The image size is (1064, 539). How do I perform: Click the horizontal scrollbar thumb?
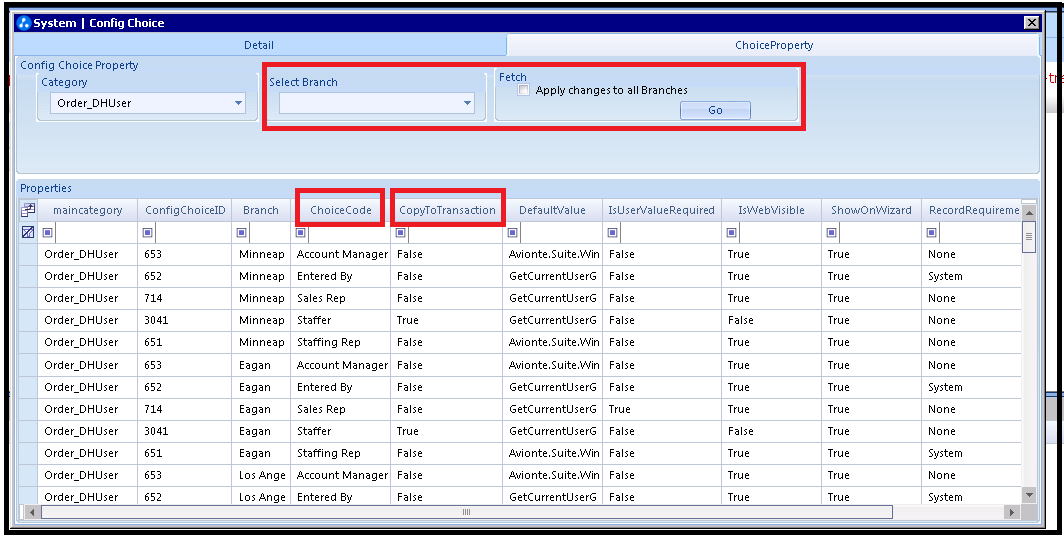466,512
